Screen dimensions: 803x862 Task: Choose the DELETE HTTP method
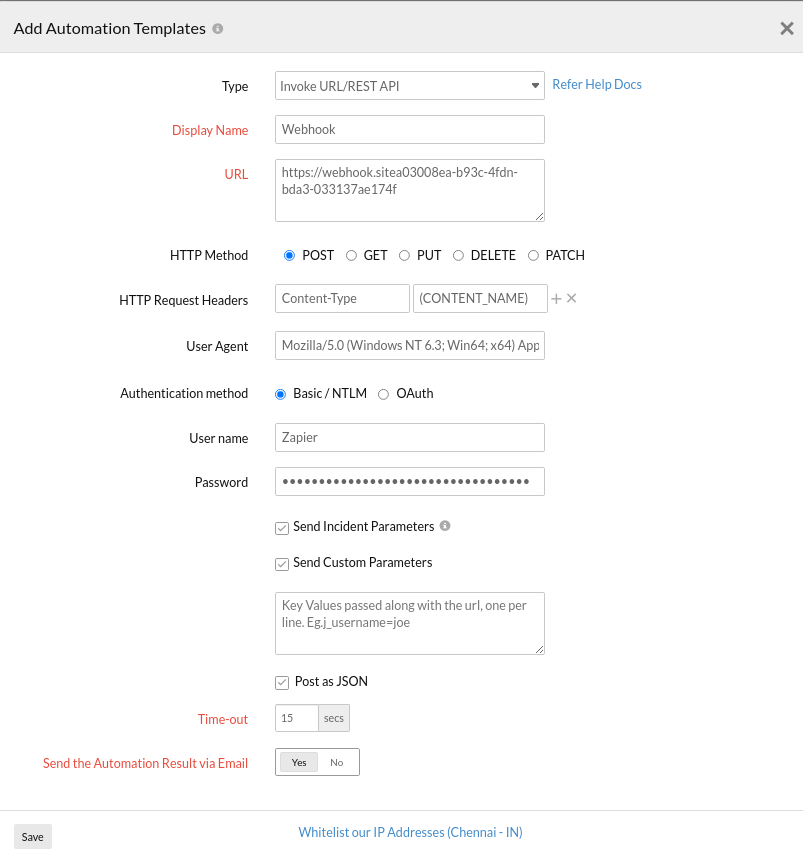pos(459,256)
